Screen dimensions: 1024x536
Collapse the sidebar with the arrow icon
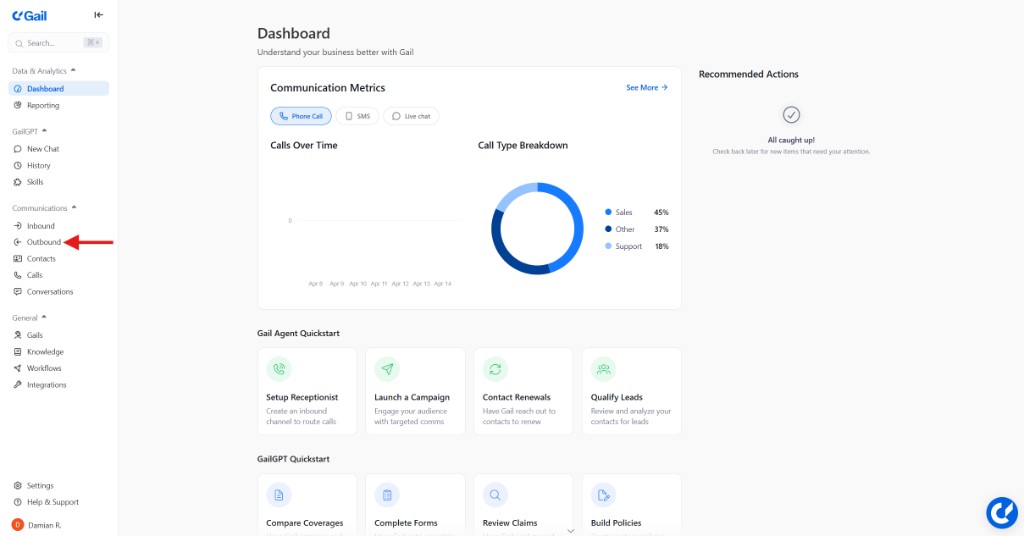(x=98, y=15)
